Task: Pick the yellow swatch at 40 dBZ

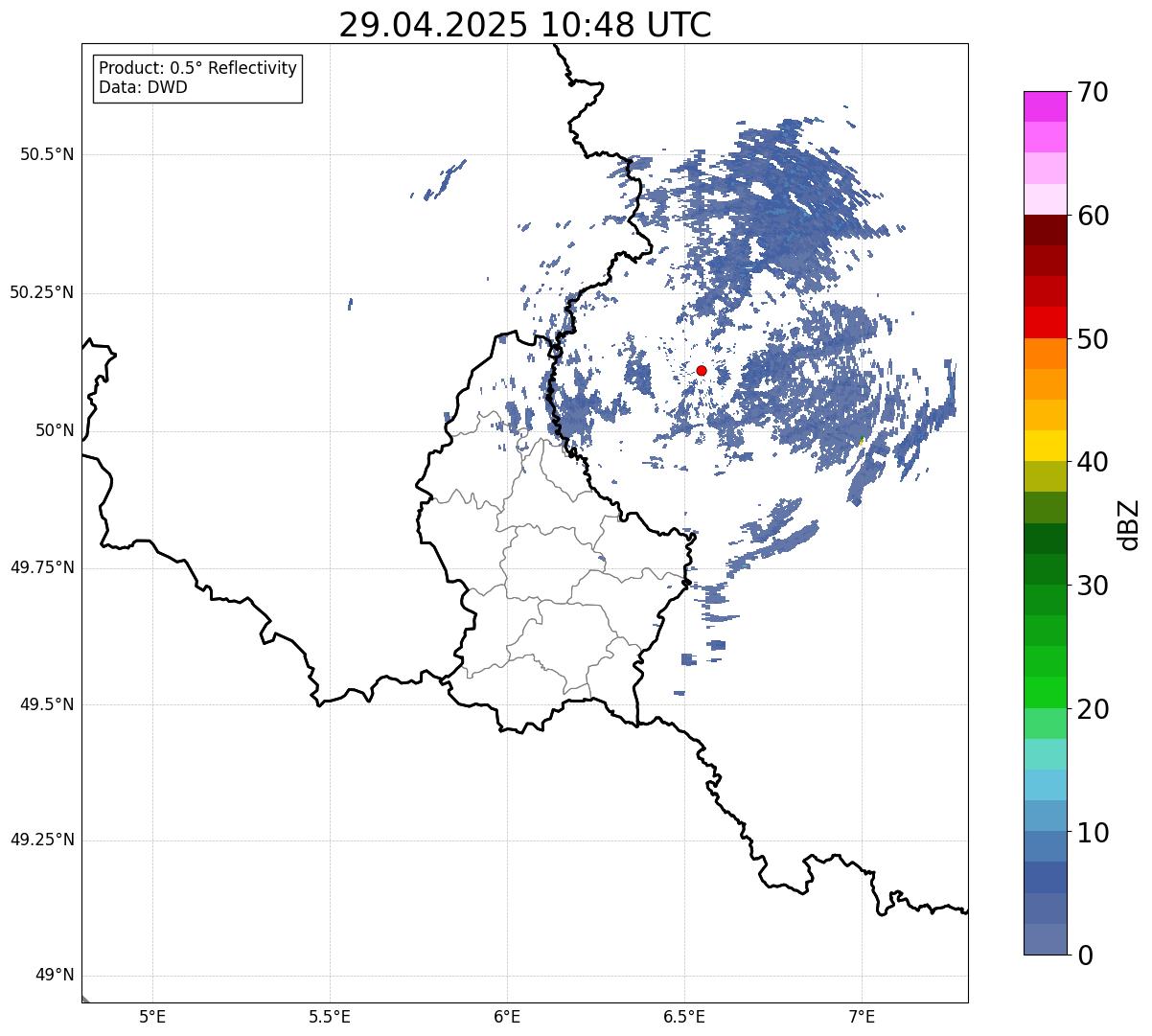Action: coord(1045,446)
